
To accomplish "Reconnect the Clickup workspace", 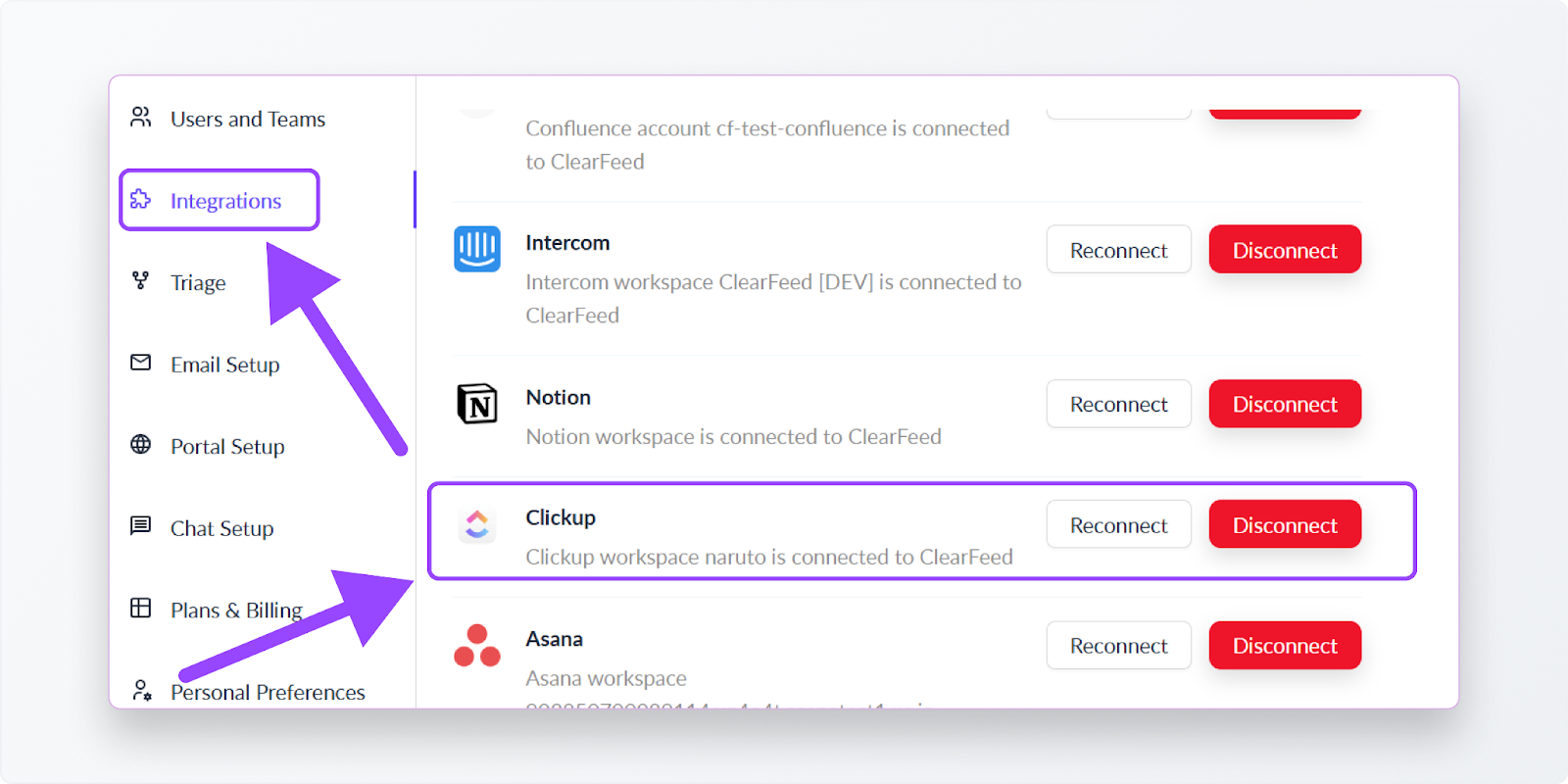I will (x=1119, y=525).
